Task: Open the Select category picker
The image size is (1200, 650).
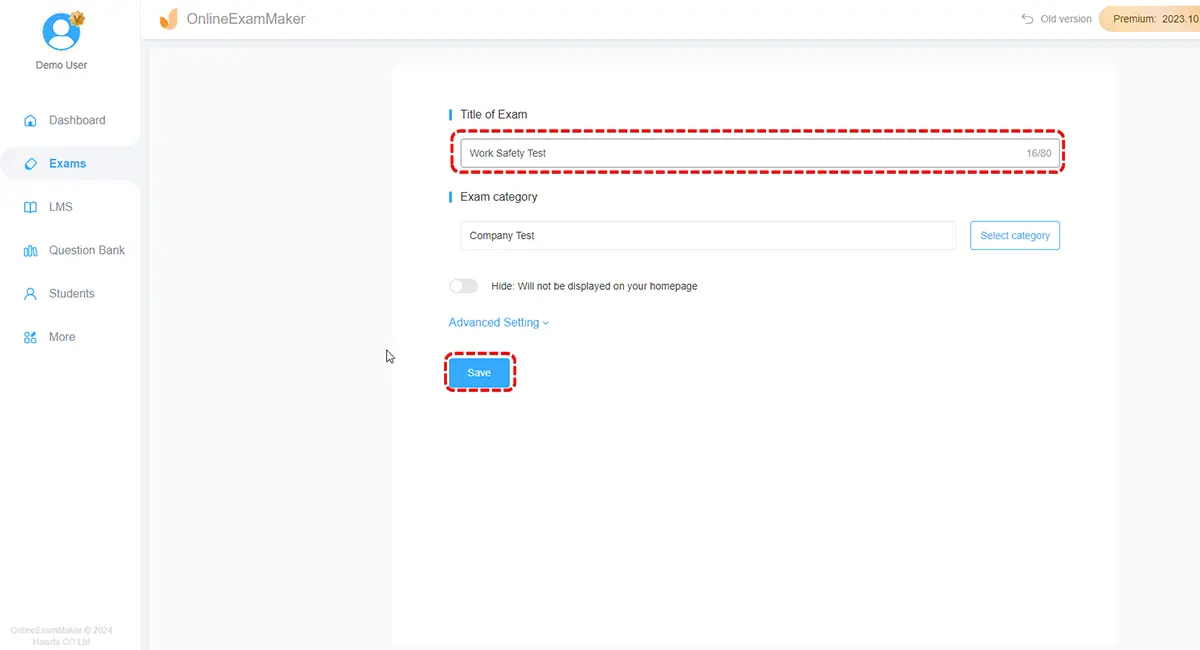Action: point(1014,236)
